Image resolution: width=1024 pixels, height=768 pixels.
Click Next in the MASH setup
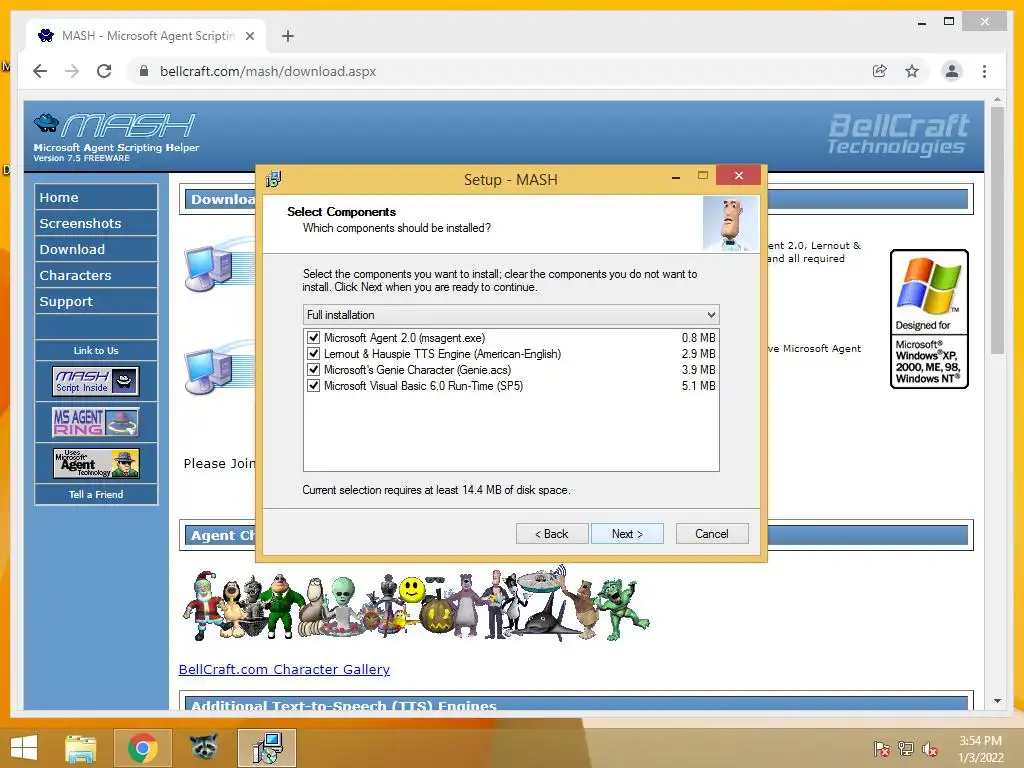point(627,534)
